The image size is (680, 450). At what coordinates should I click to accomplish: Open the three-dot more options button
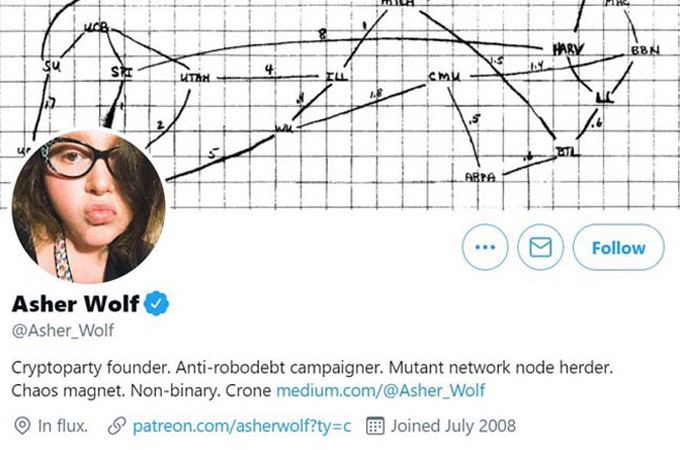pyautogui.click(x=485, y=247)
